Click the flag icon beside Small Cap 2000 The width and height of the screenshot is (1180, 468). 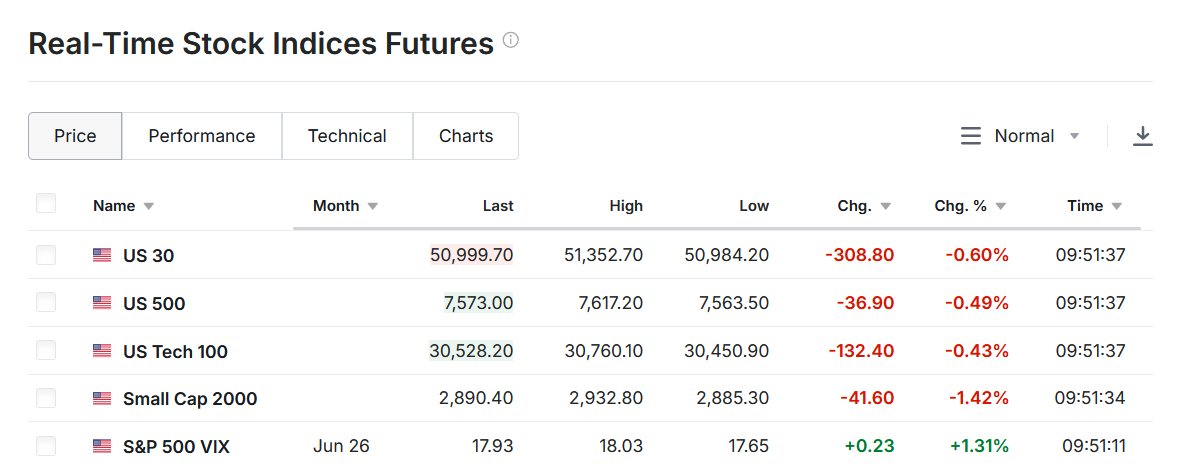102,399
